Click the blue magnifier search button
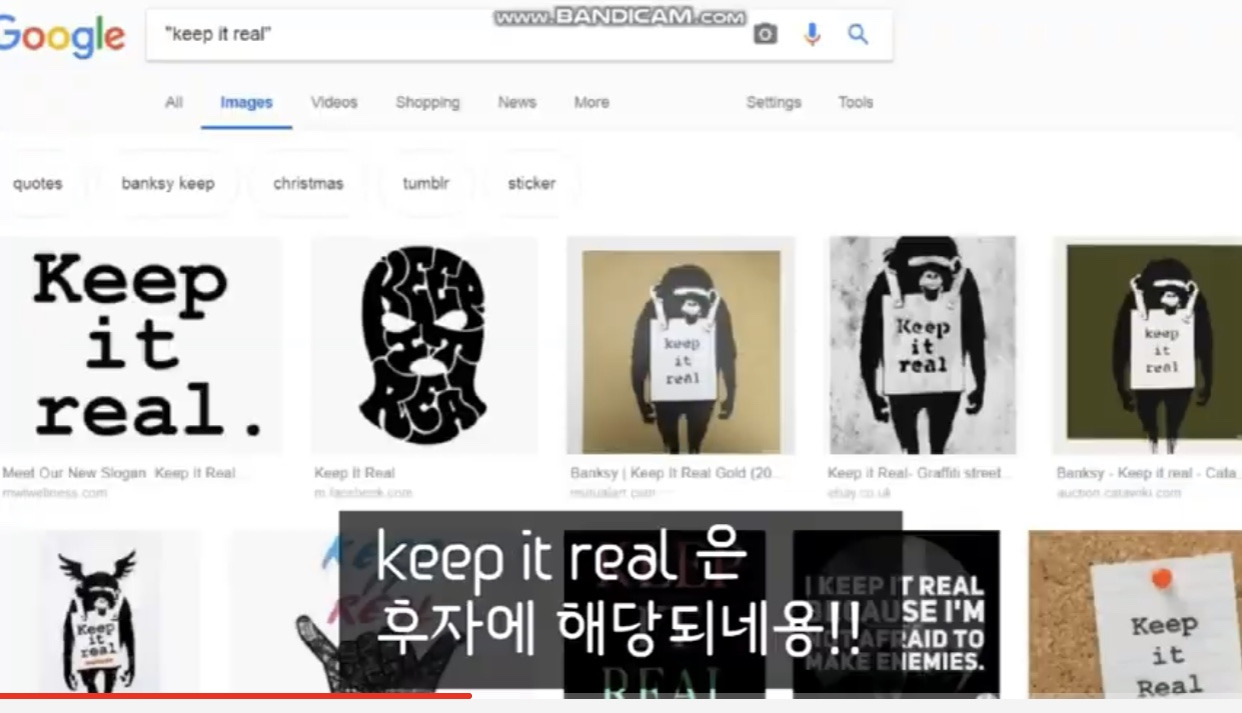1242x713 pixels. [x=858, y=34]
